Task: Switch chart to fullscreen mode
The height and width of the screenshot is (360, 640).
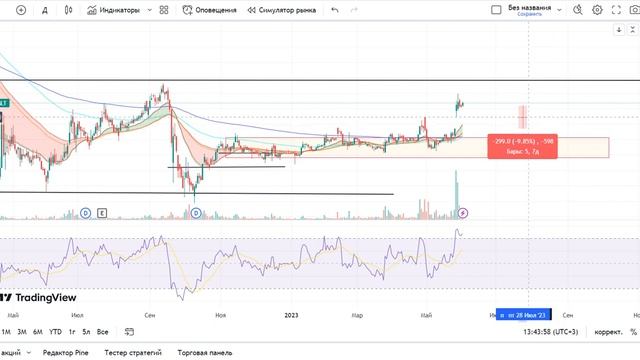Action: (616, 10)
